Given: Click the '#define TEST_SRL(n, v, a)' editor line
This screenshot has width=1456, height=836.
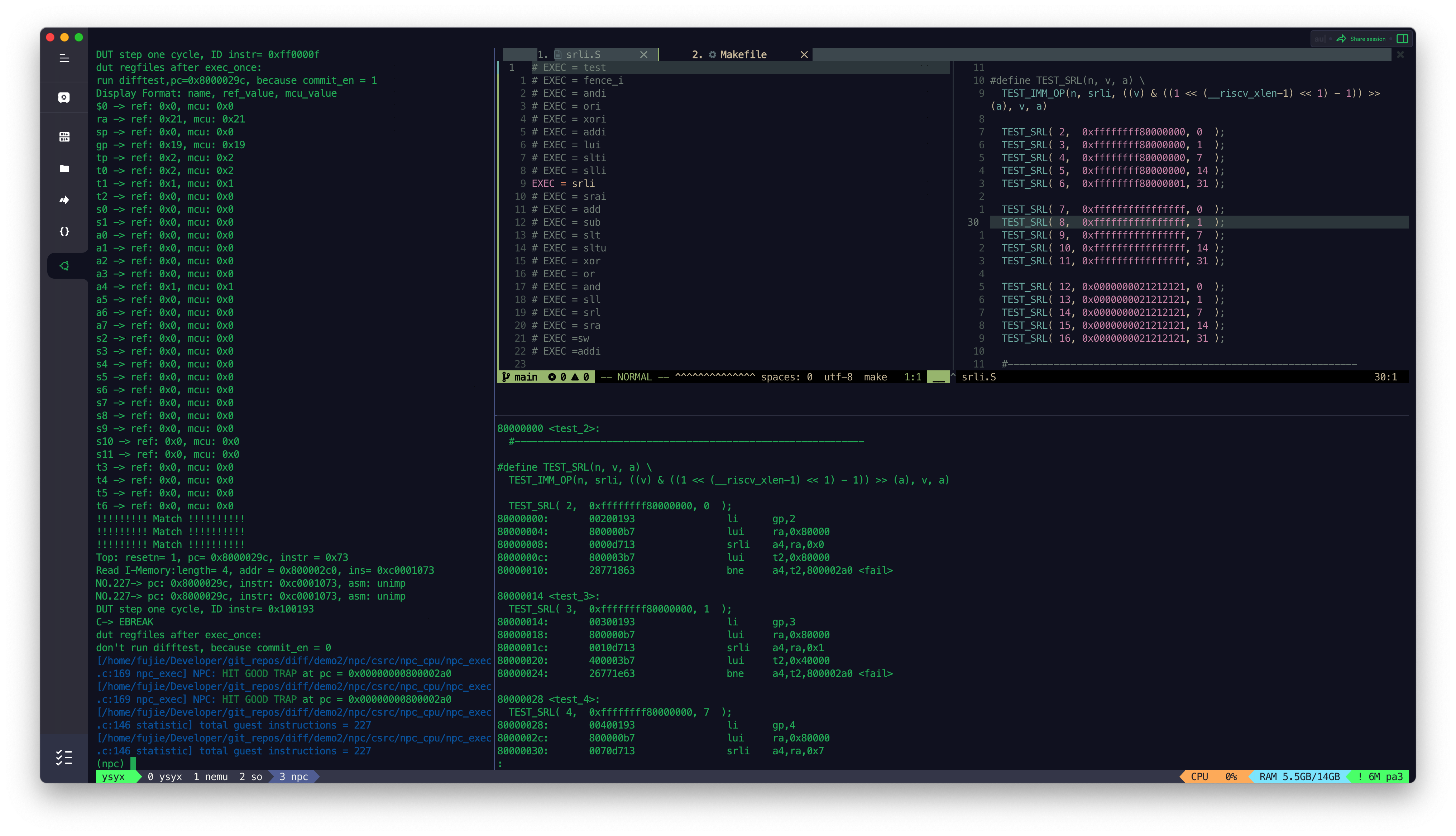Looking at the screenshot, I should pos(1067,80).
